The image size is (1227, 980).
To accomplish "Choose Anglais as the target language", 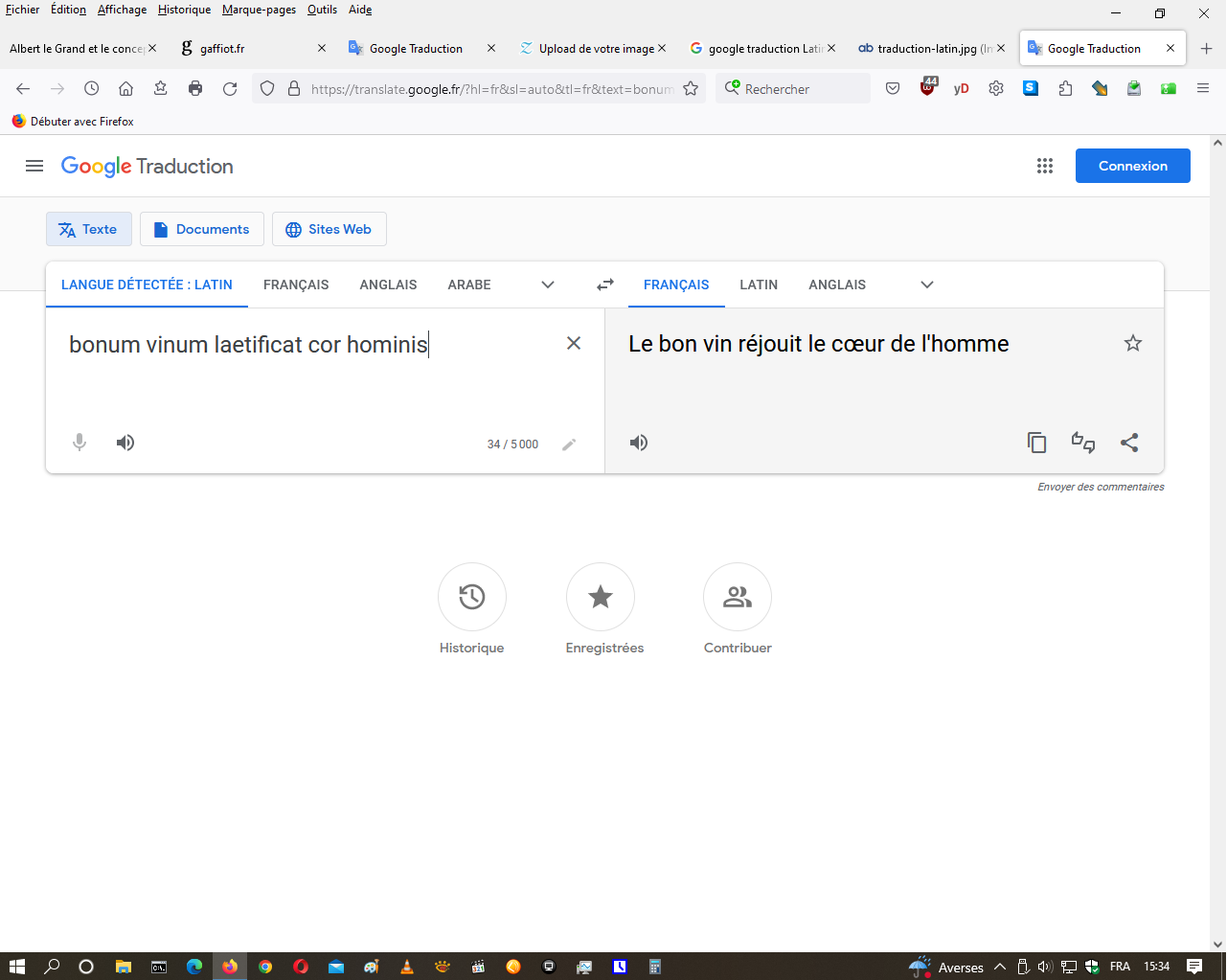I will point(837,285).
